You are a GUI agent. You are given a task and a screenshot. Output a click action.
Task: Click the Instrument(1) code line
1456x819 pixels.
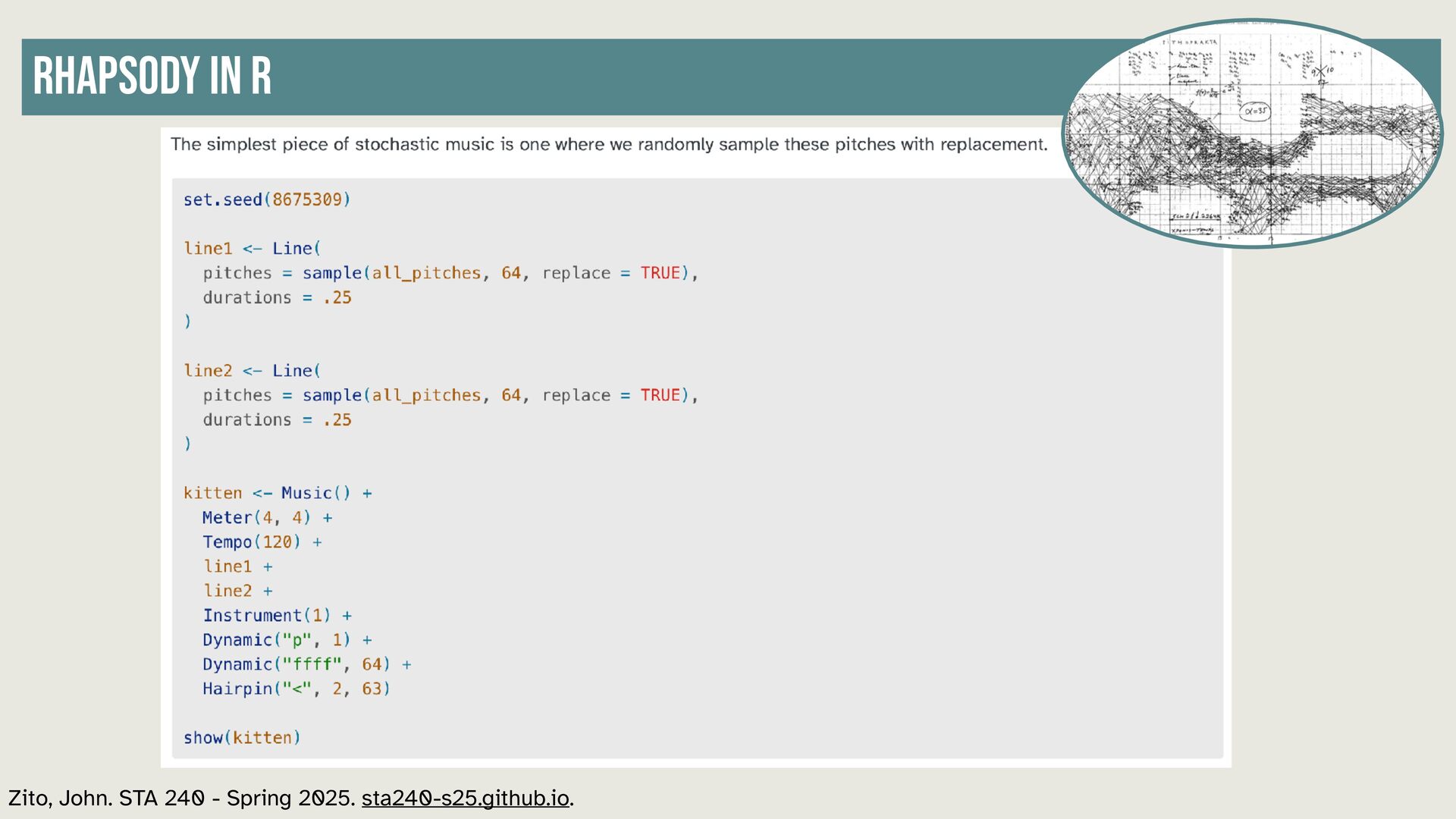pyautogui.click(x=267, y=616)
